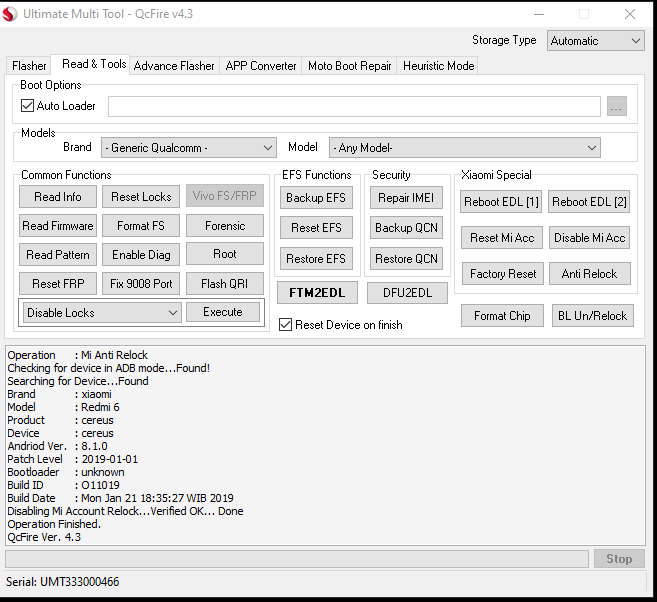Viewport: 657px width, 602px height.
Task: Click the Forensic button
Action: point(225,226)
